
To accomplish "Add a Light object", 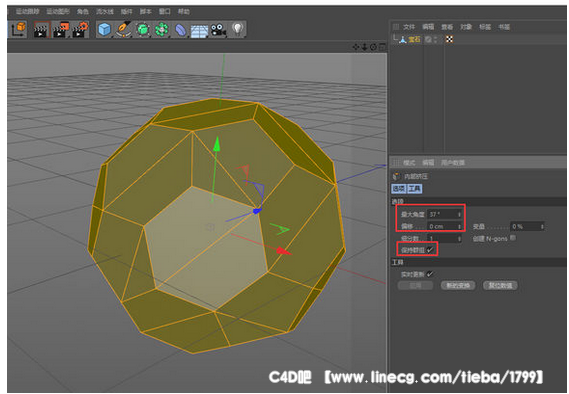I will [237, 29].
